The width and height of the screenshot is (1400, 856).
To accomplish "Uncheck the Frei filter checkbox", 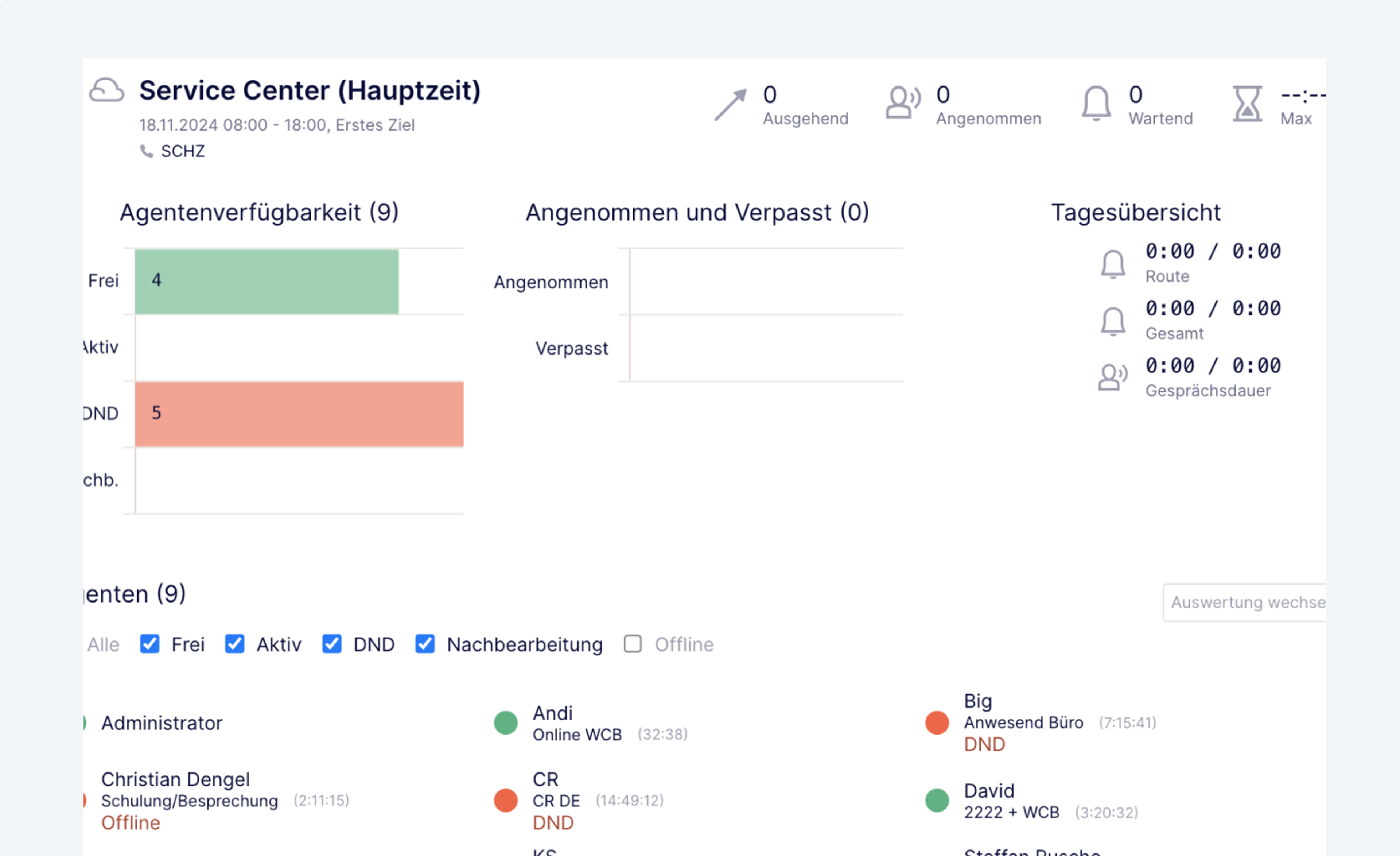I will (x=149, y=644).
